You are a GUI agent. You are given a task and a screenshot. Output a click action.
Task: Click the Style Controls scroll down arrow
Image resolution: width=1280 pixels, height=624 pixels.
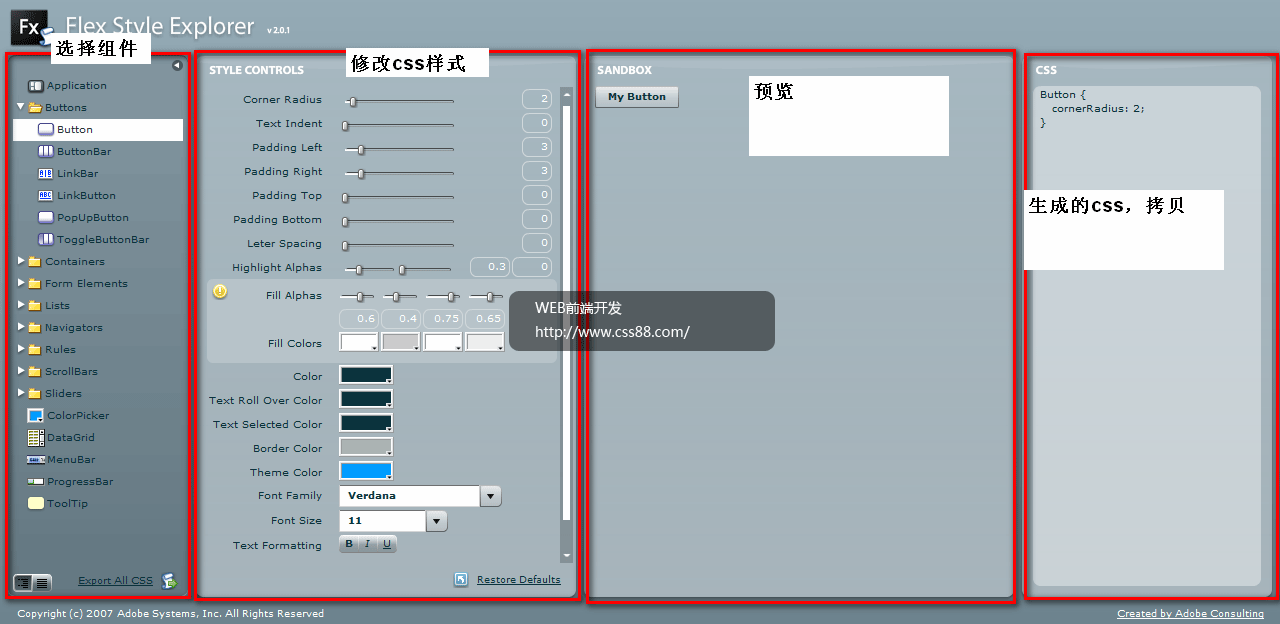pyautogui.click(x=567, y=554)
